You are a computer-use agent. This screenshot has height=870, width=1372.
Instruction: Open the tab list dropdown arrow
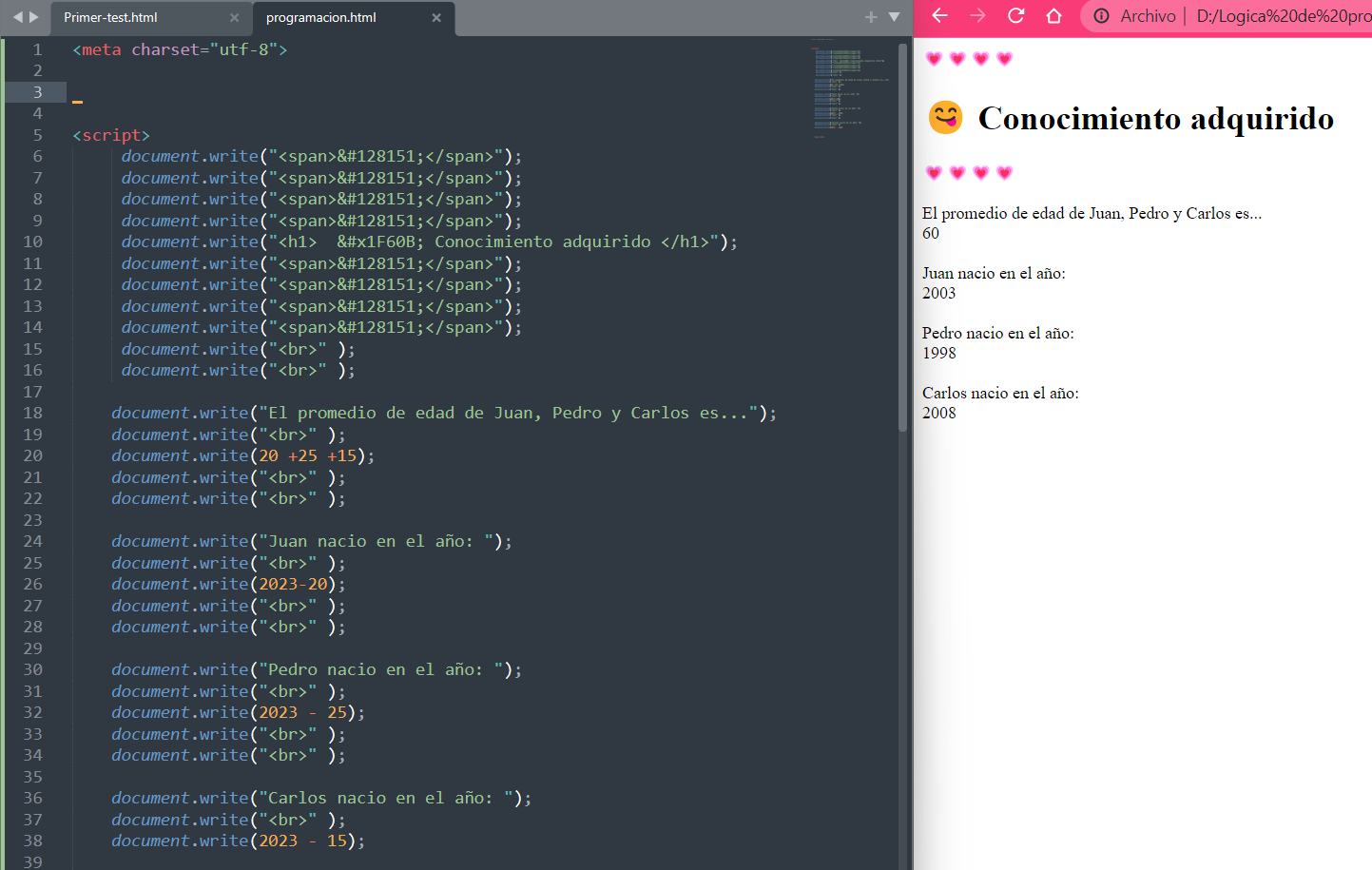pos(894,17)
